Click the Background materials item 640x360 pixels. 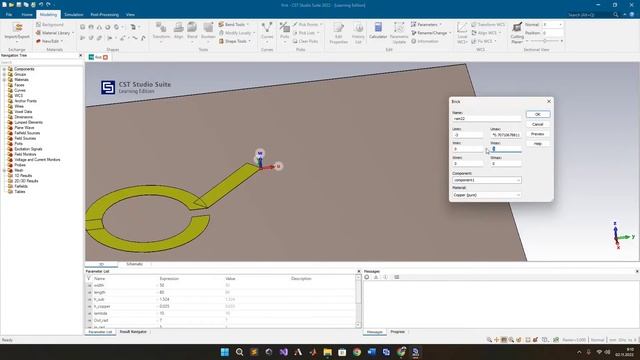pos(50,24)
